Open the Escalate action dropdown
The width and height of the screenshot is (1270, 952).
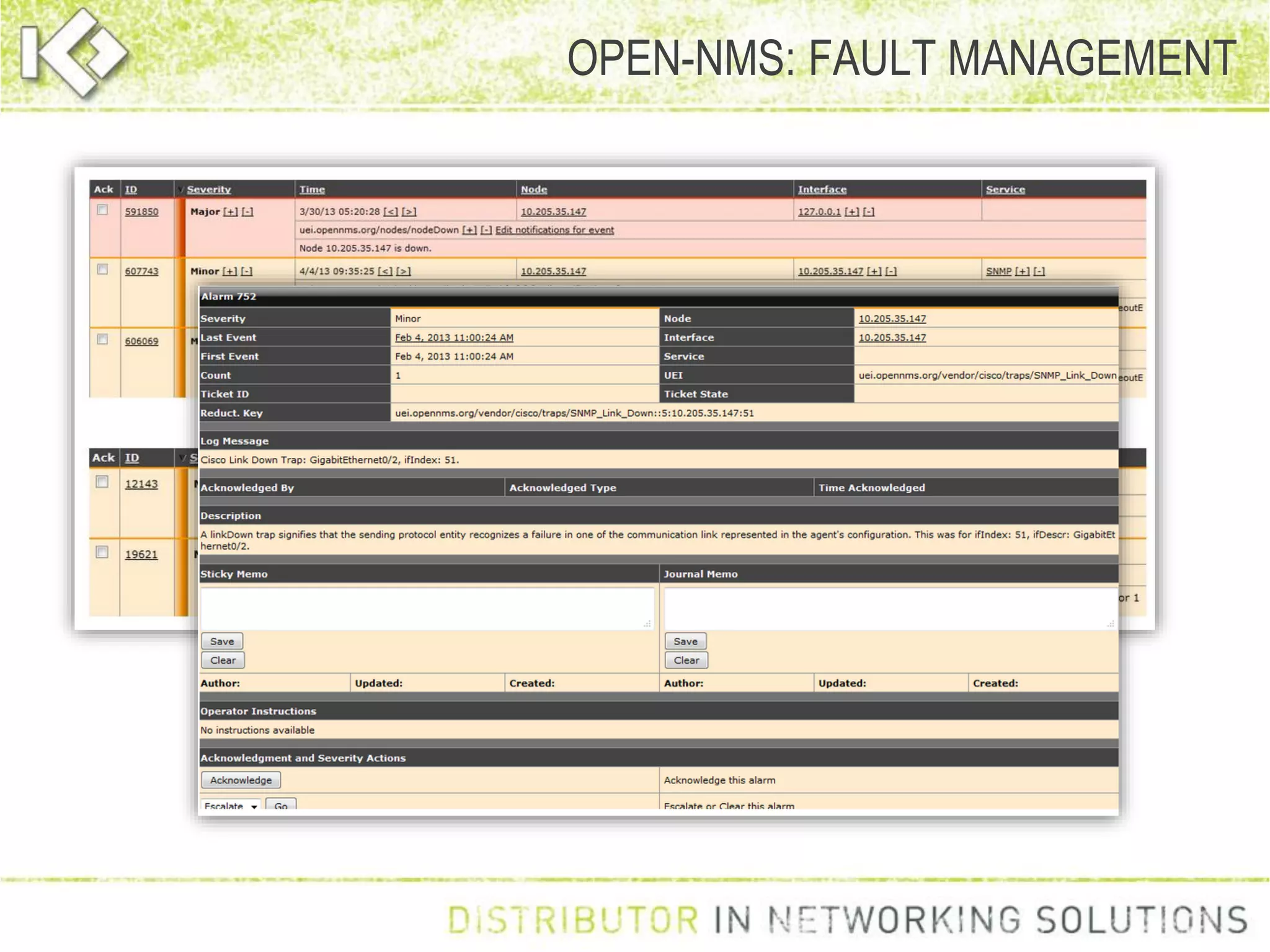click(x=231, y=804)
